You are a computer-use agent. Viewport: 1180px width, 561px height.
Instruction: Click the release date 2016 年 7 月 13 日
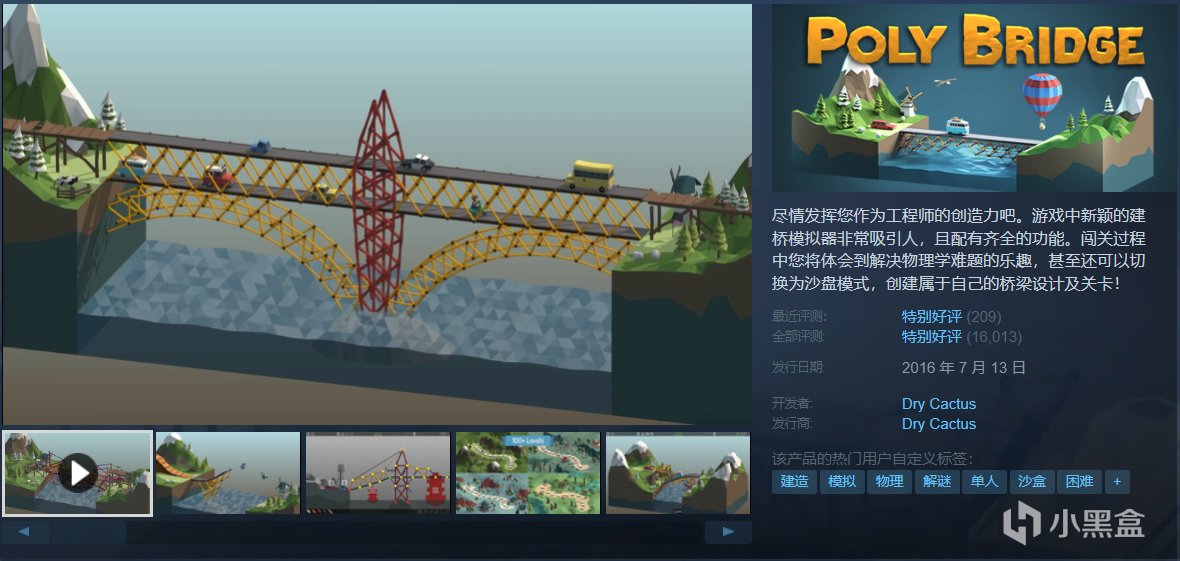pyautogui.click(x=964, y=368)
